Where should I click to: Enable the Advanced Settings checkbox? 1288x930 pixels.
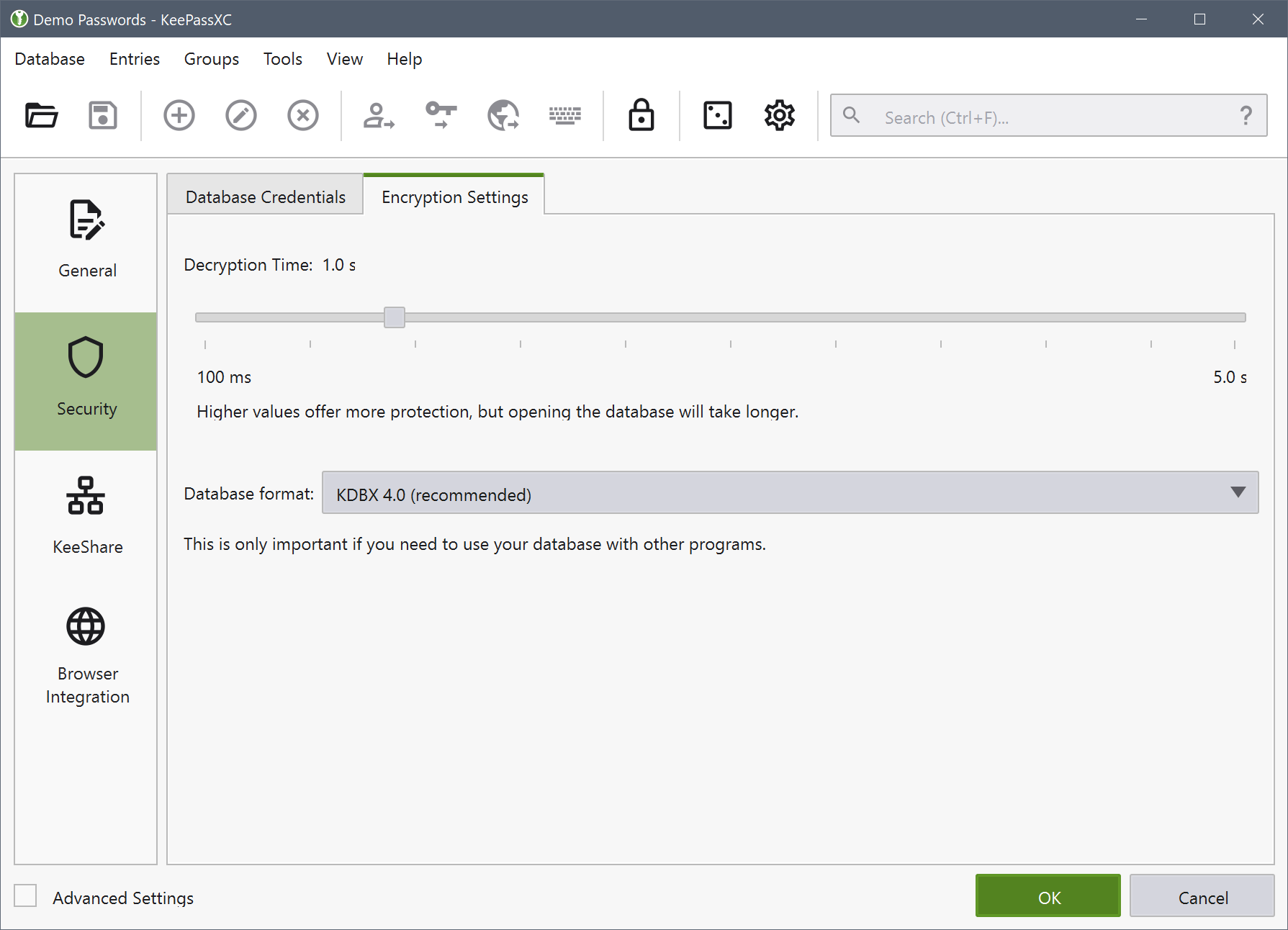(x=26, y=896)
